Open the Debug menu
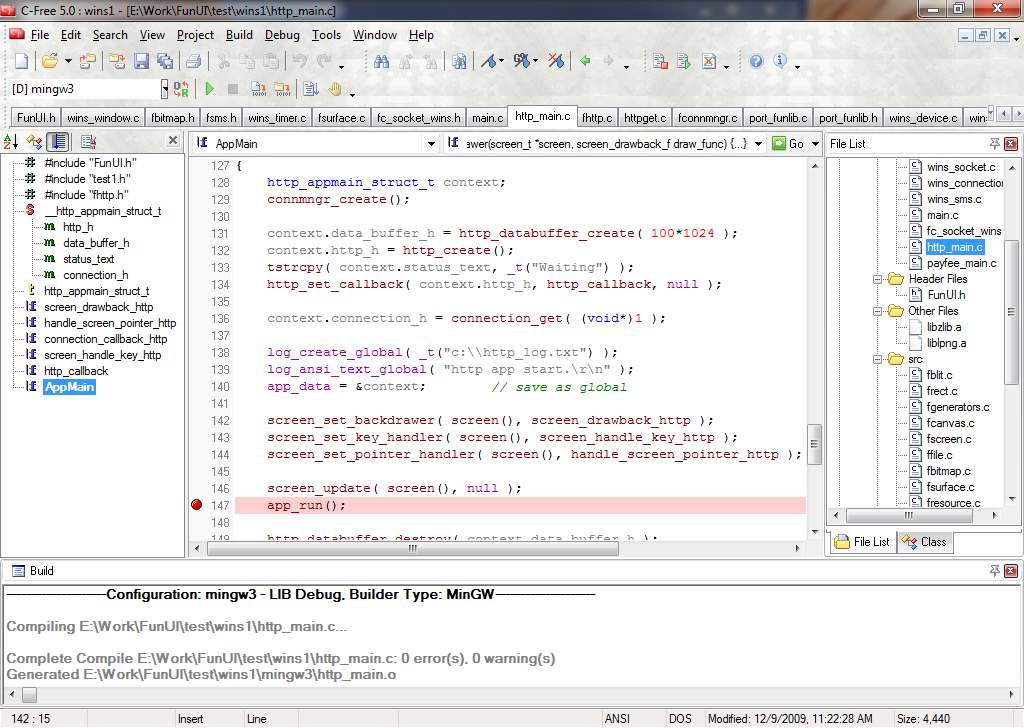This screenshot has height=728, width=1024. pyautogui.click(x=282, y=35)
